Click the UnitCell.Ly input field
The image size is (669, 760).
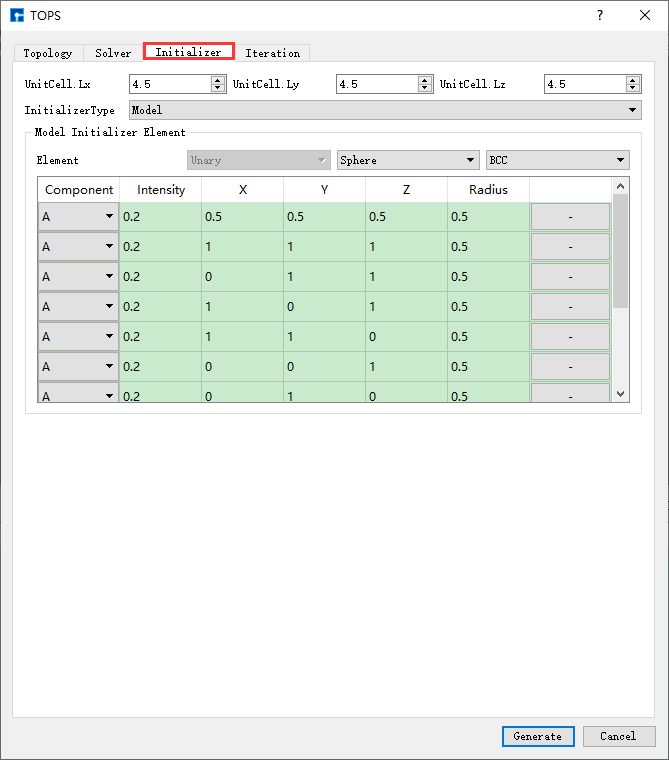[376, 85]
